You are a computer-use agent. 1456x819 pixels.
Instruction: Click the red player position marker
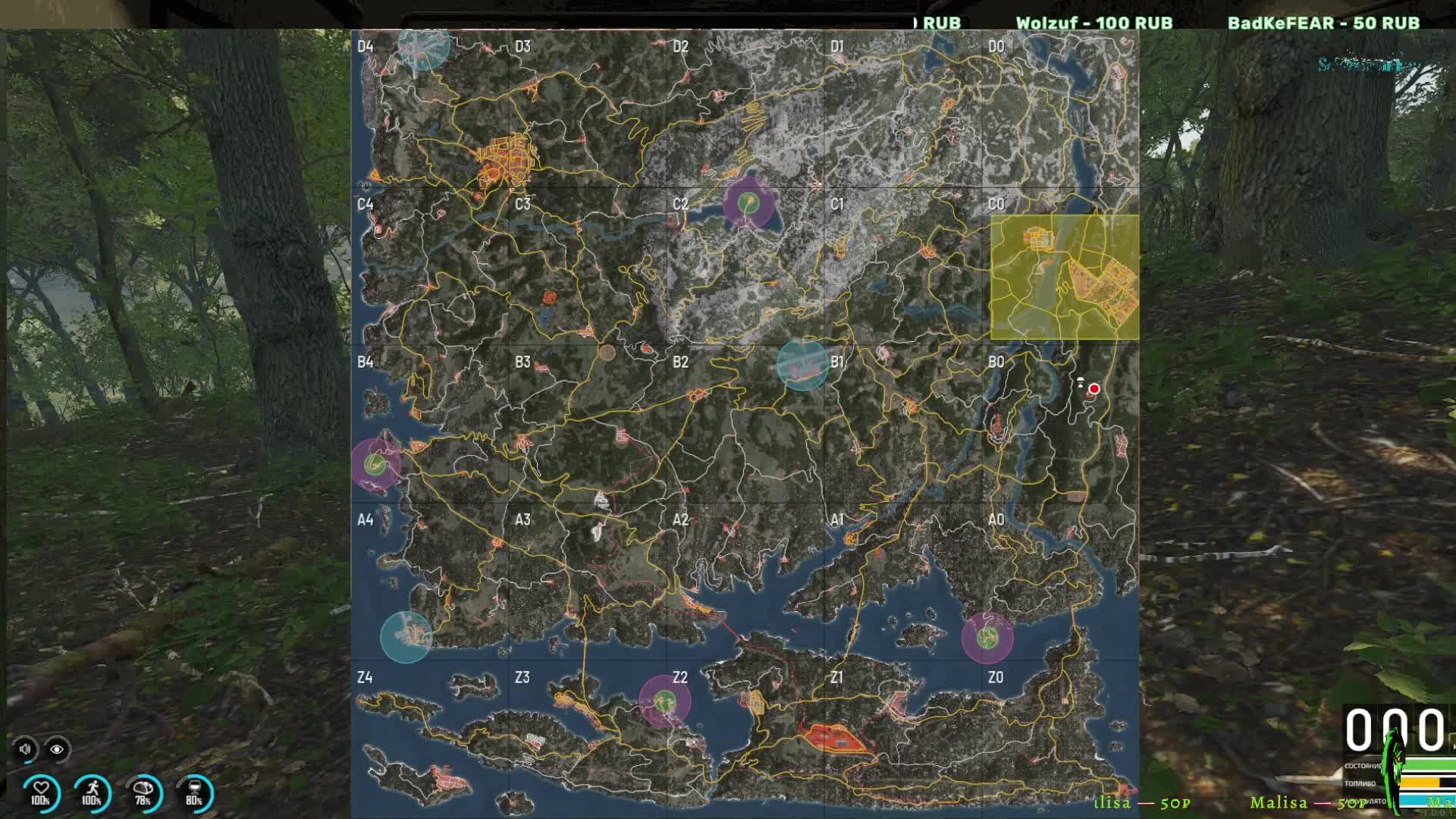pyautogui.click(x=1094, y=389)
